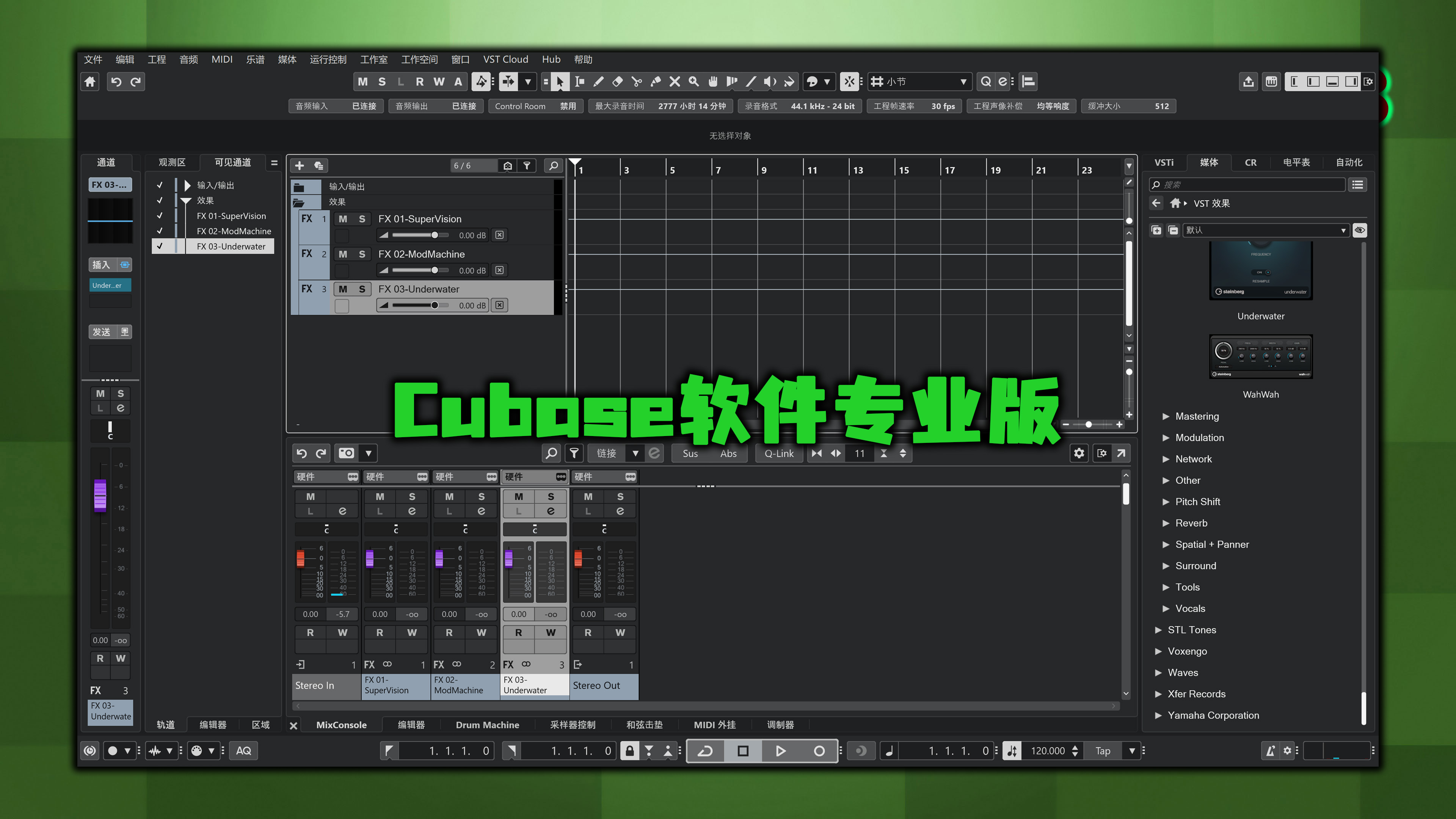Click the Sus button in MixConsole

[690, 453]
